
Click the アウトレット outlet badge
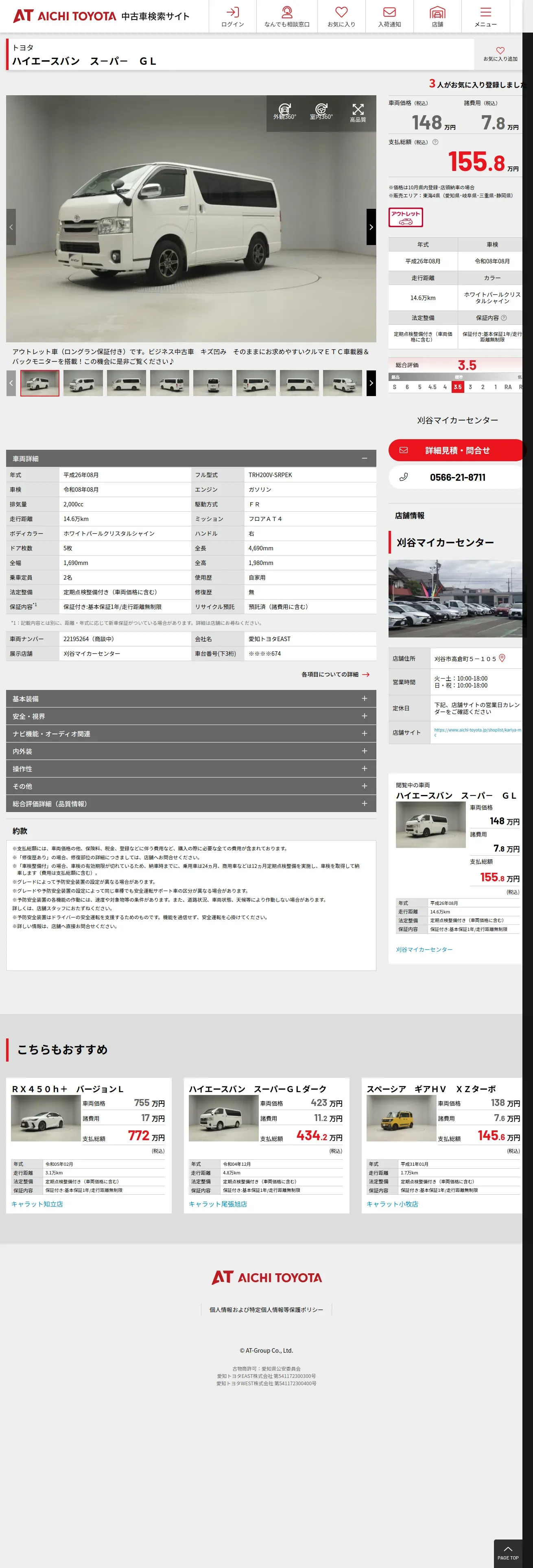coord(406,217)
